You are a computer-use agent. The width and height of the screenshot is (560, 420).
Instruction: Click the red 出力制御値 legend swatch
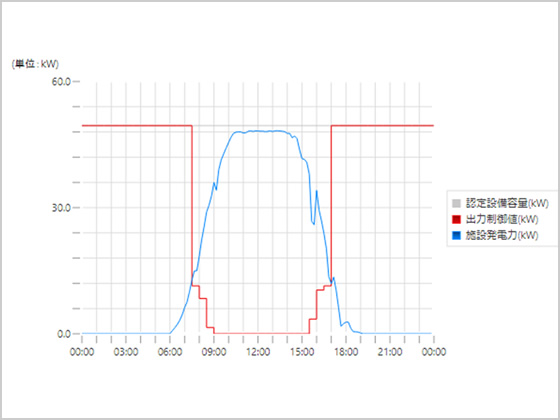[x=456, y=219]
